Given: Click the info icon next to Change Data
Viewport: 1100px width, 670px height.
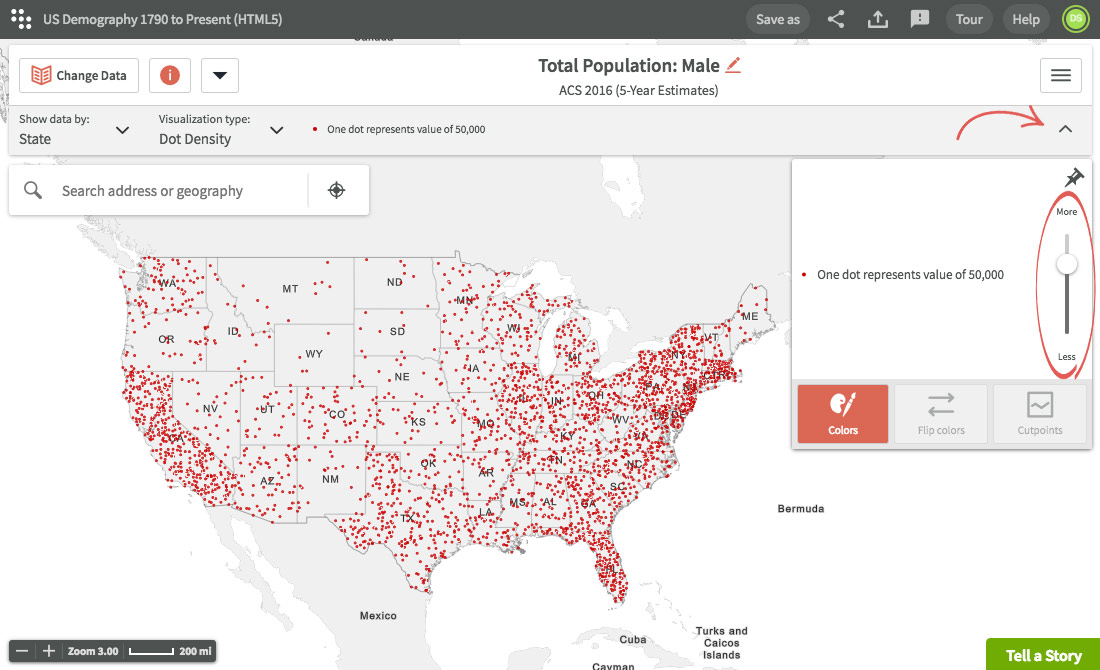Looking at the screenshot, I should 169,74.
